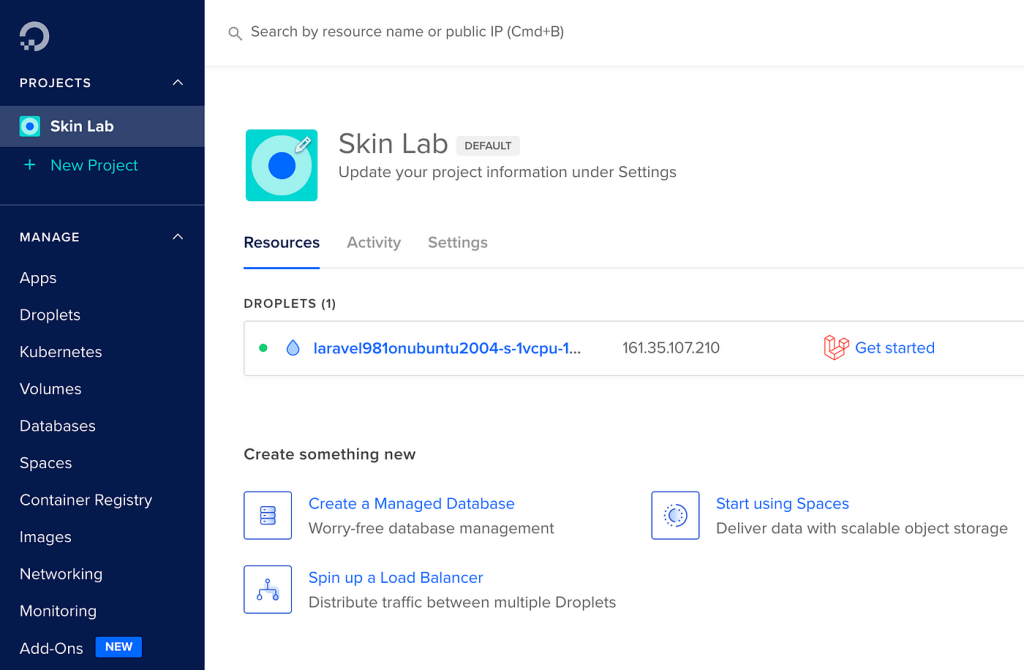Go to Spaces in the sidebar

46,463
